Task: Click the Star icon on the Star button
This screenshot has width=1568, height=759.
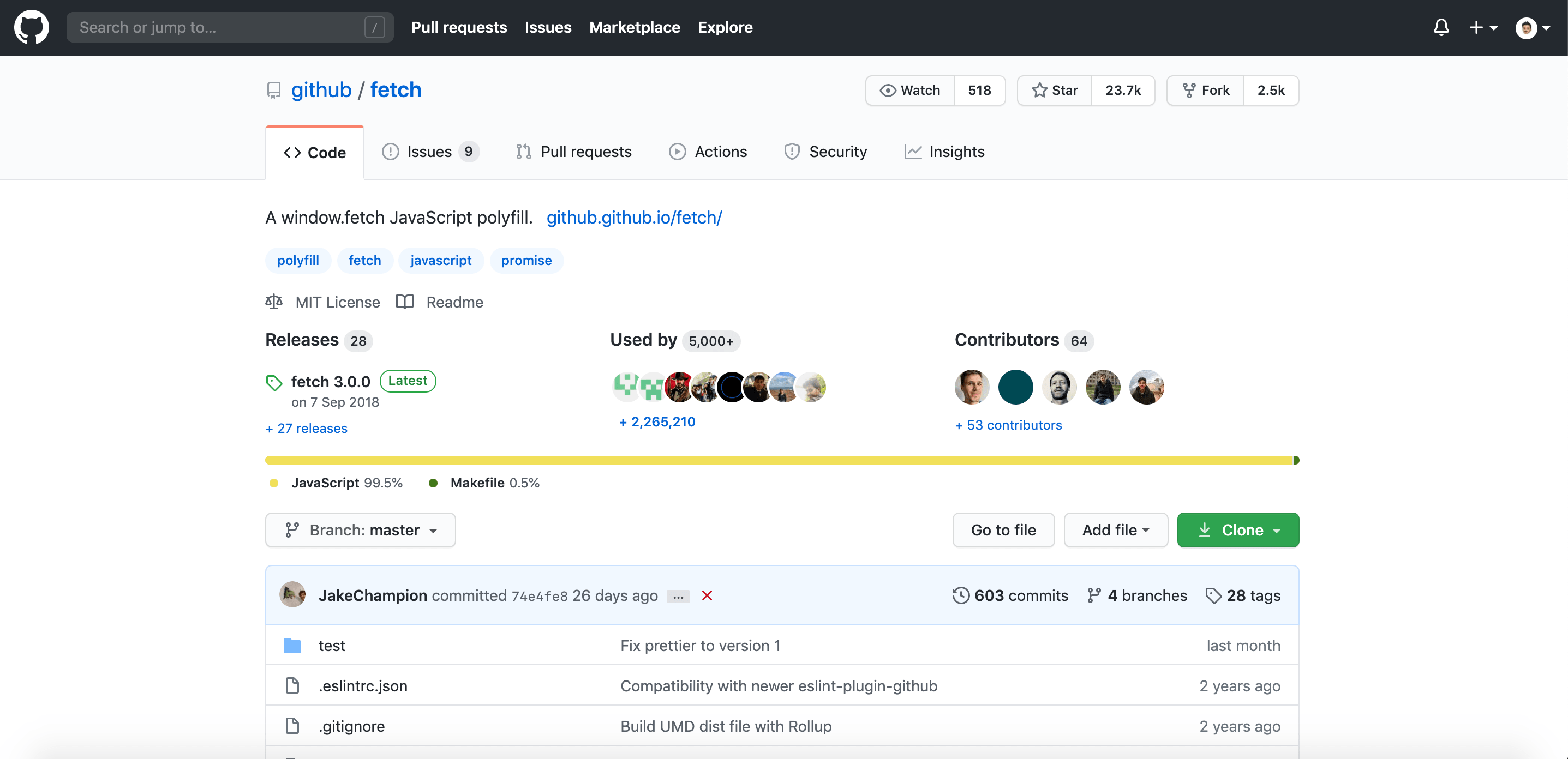Action: [x=1040, y=90]
